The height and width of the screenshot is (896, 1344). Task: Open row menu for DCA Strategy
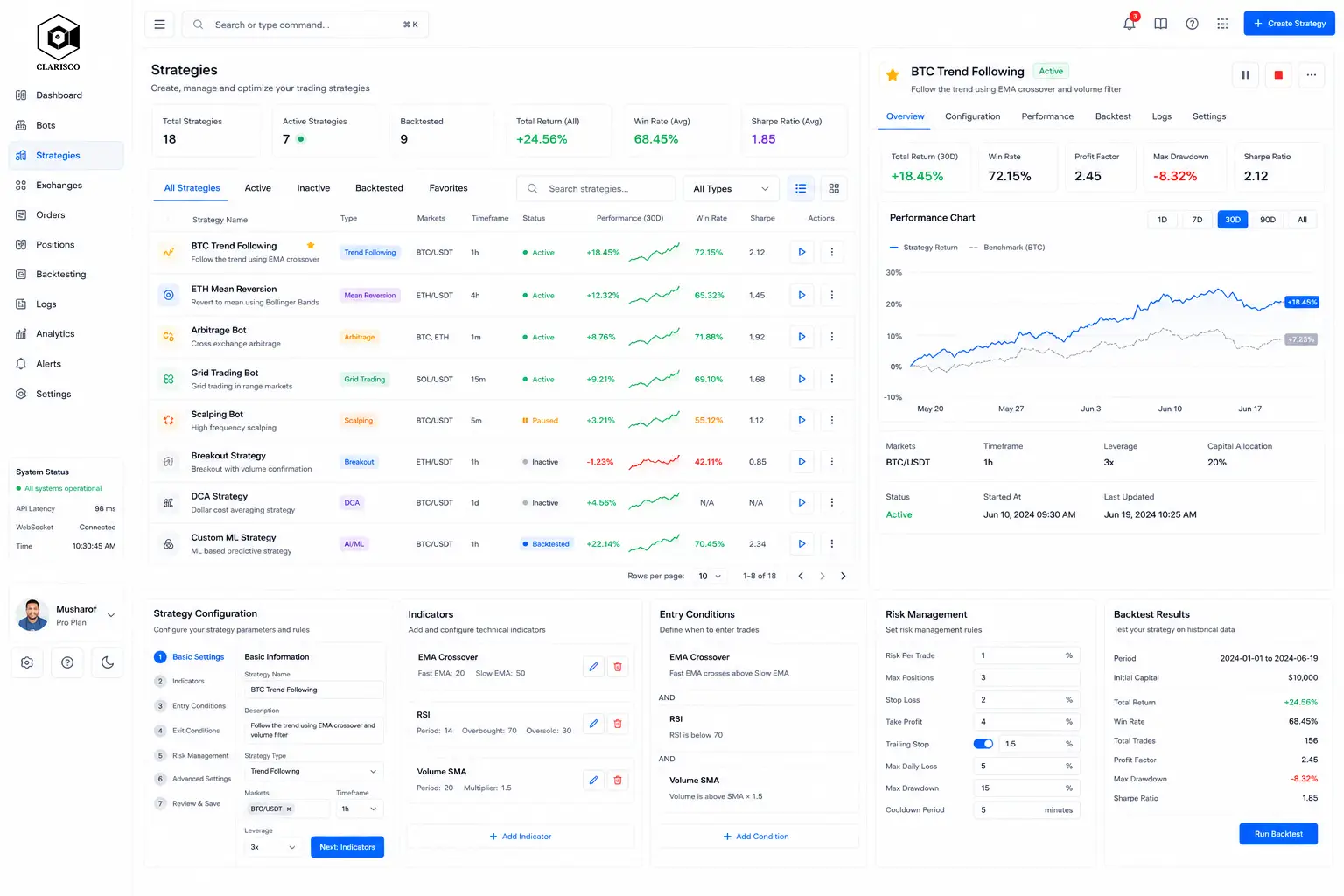[x=832, y=502]
